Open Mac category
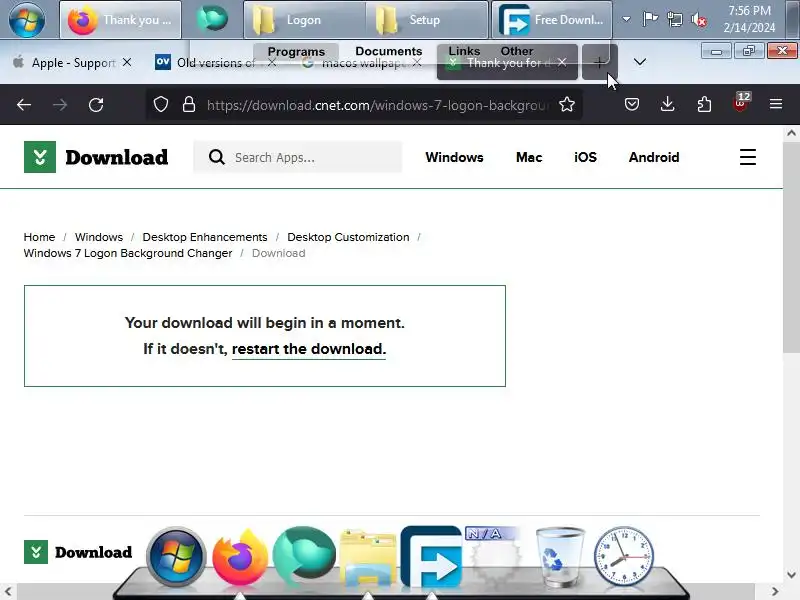Viewport: 800px width, 600px height. point(529,157)
